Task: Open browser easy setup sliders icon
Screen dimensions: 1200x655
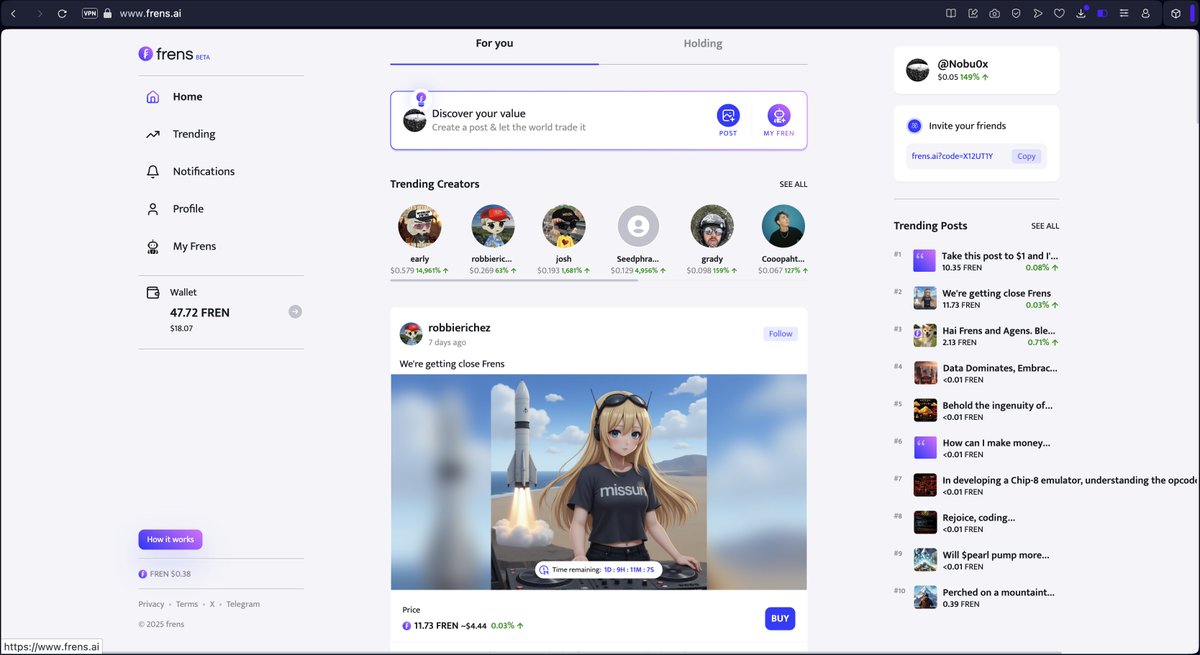Action: tap(1124, 14)
